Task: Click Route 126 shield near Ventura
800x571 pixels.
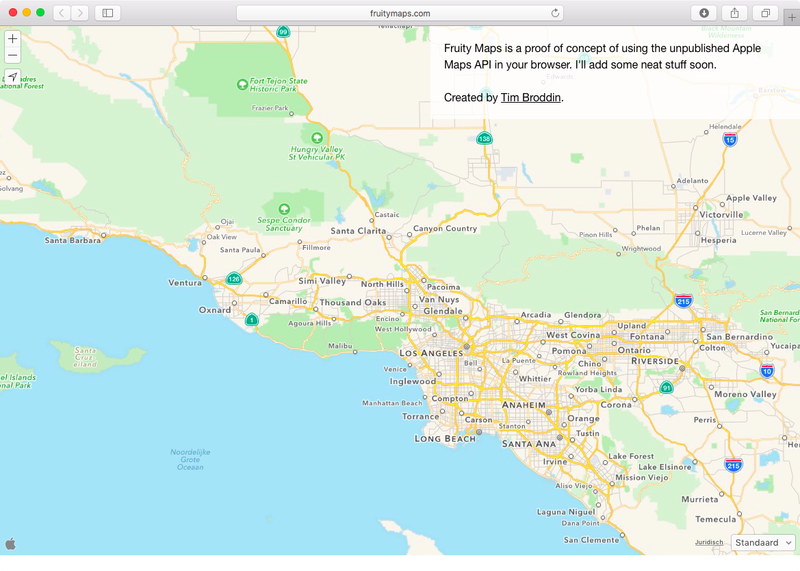Action: pos(234,279)
